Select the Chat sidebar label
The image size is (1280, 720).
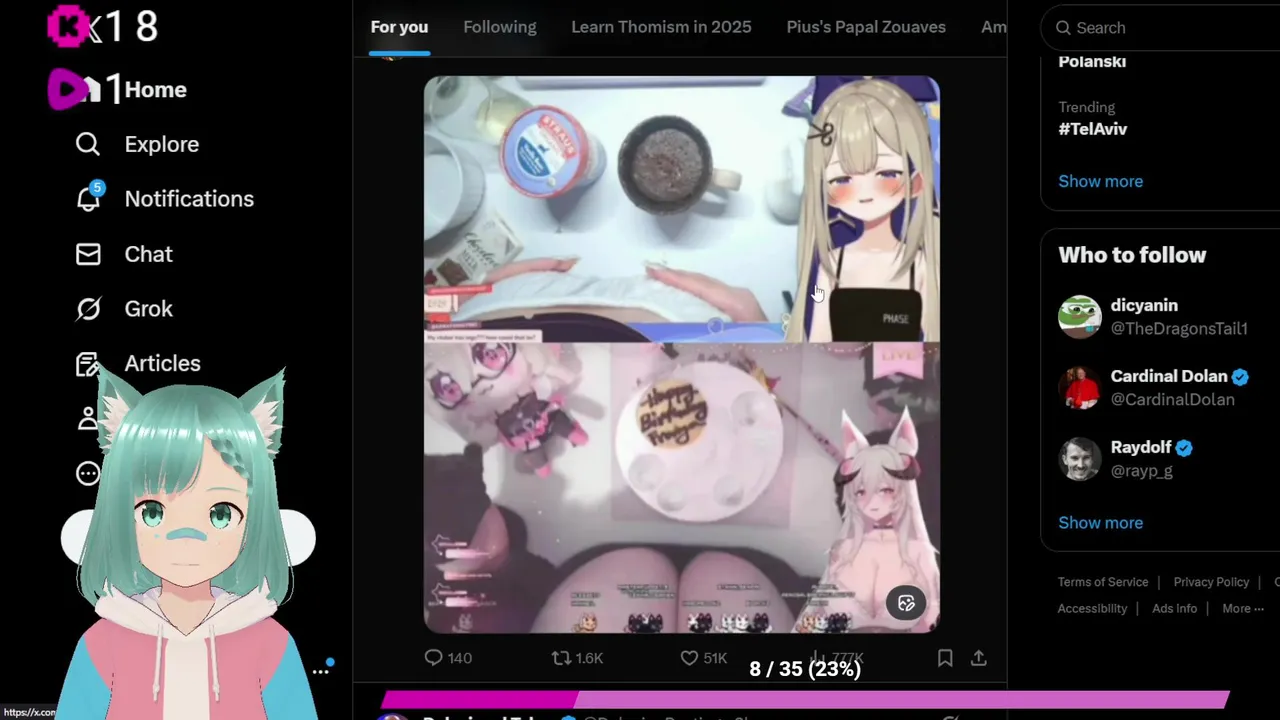pyautogui.click(x=149, y=254)
